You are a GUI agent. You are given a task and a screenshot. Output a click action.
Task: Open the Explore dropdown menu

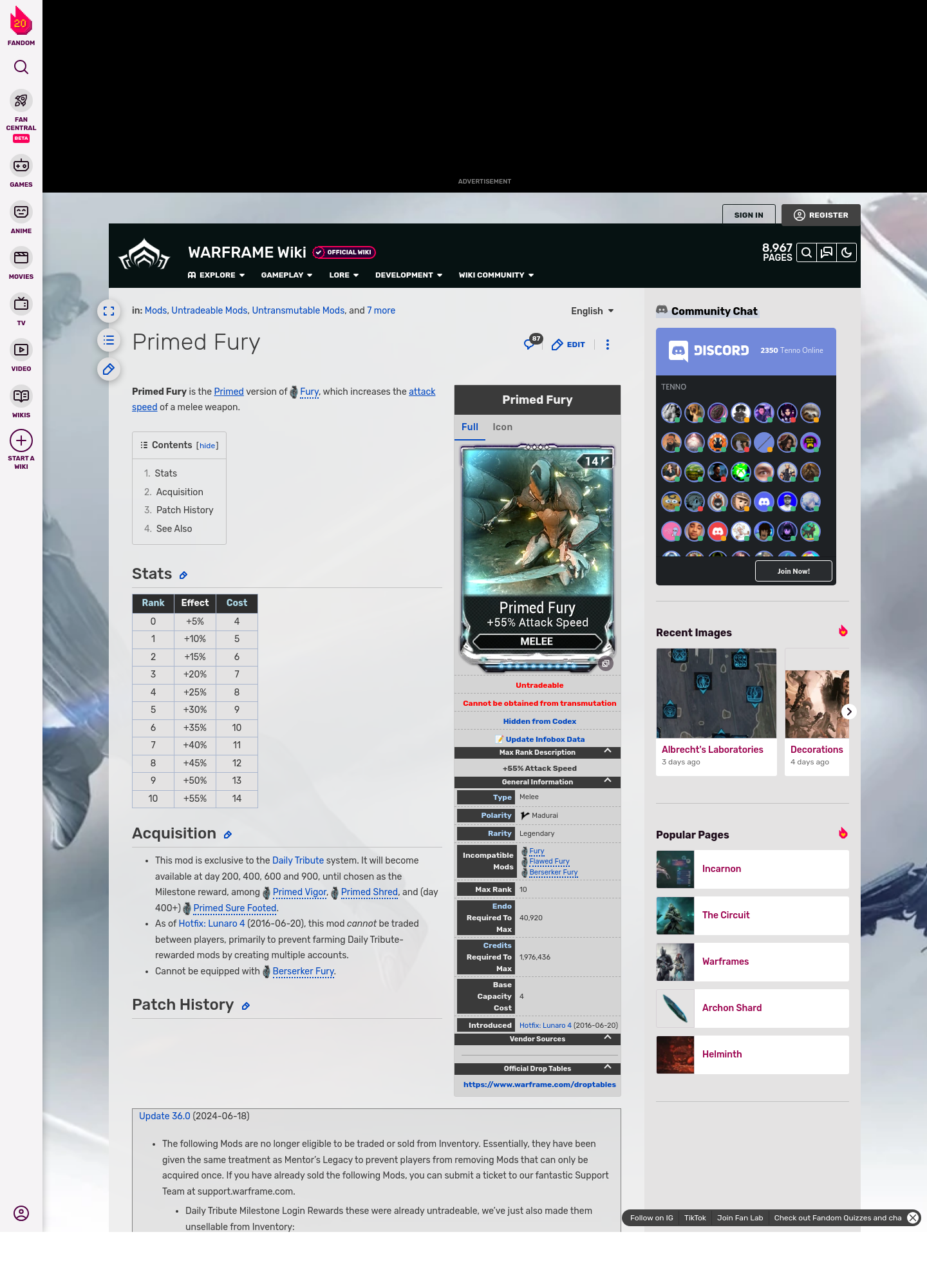pos(216,275)
